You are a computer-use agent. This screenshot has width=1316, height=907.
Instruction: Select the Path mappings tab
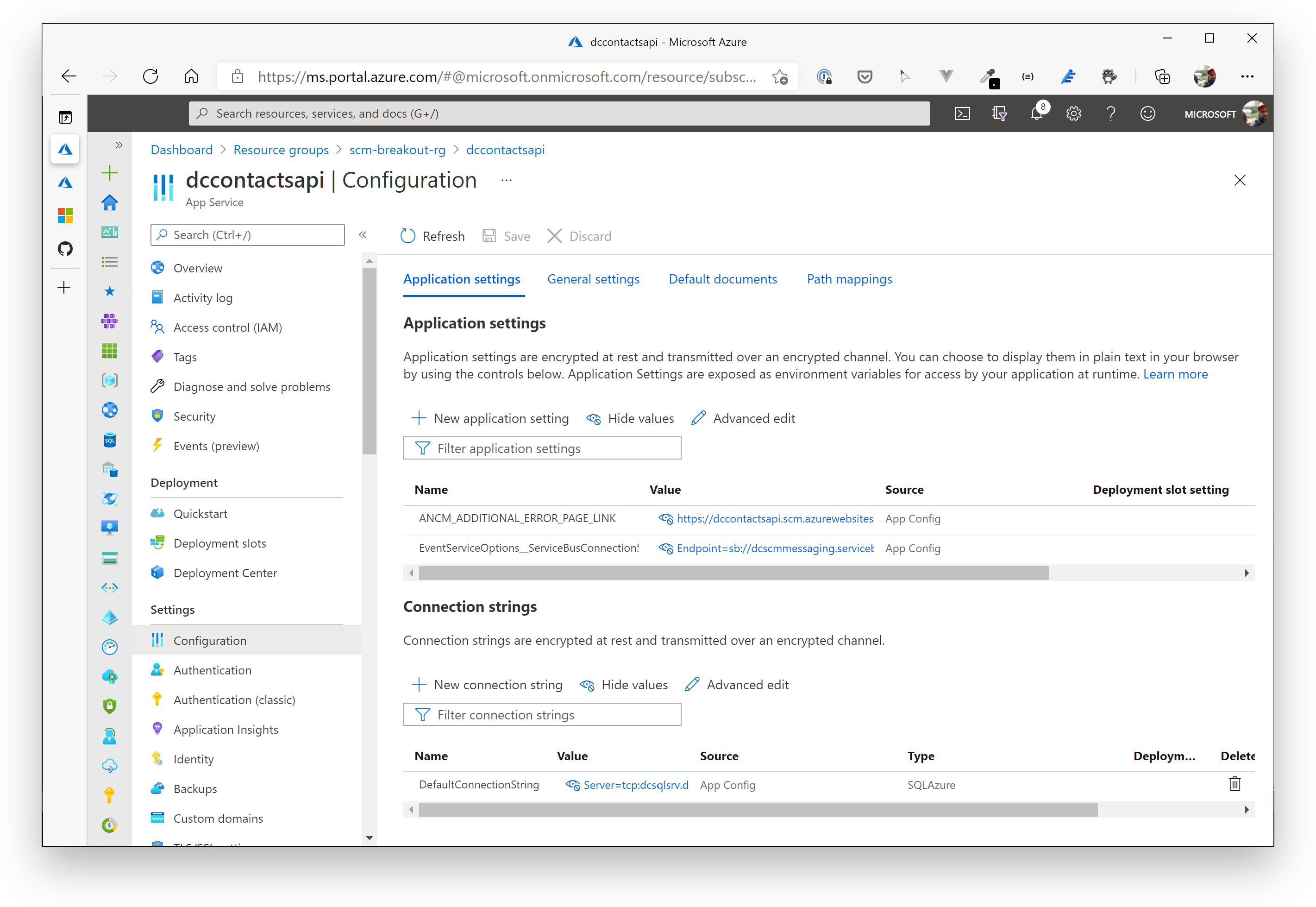[x=849, y=278]
